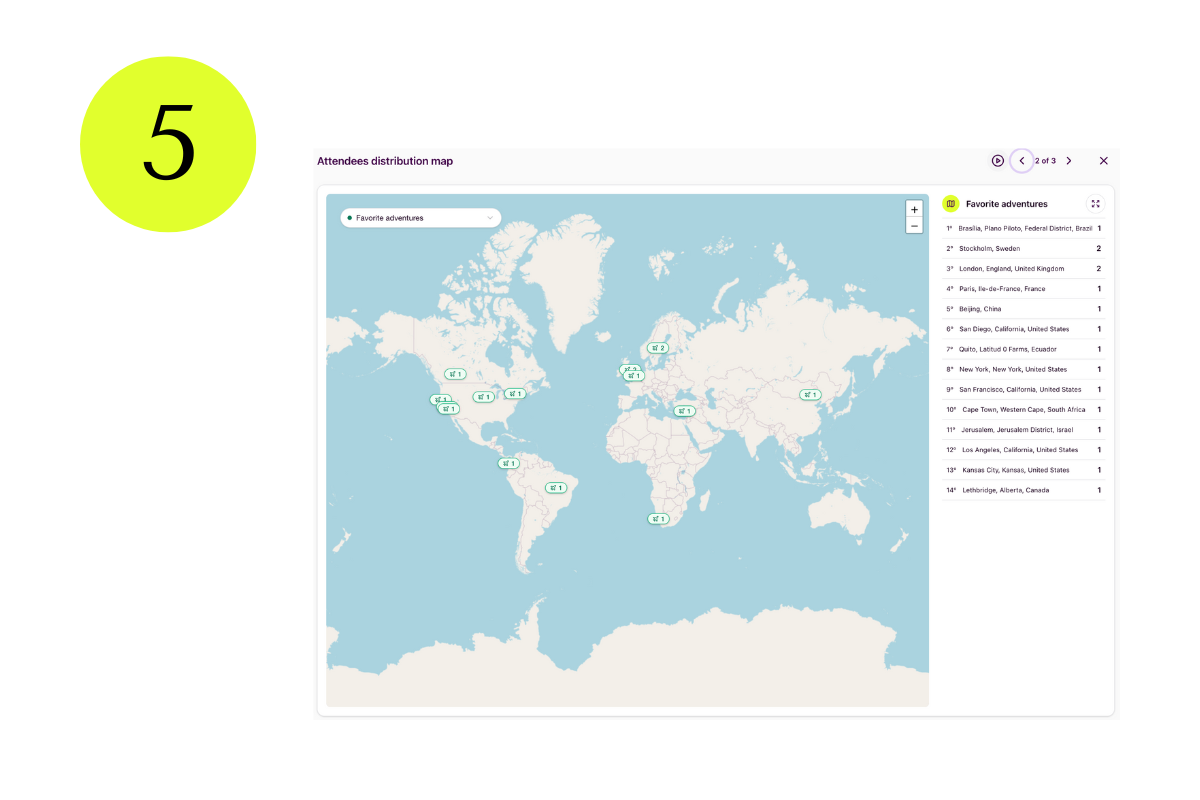Select the San Francisco, California row
The image size is (1200, 800).
coord(1024,389)
